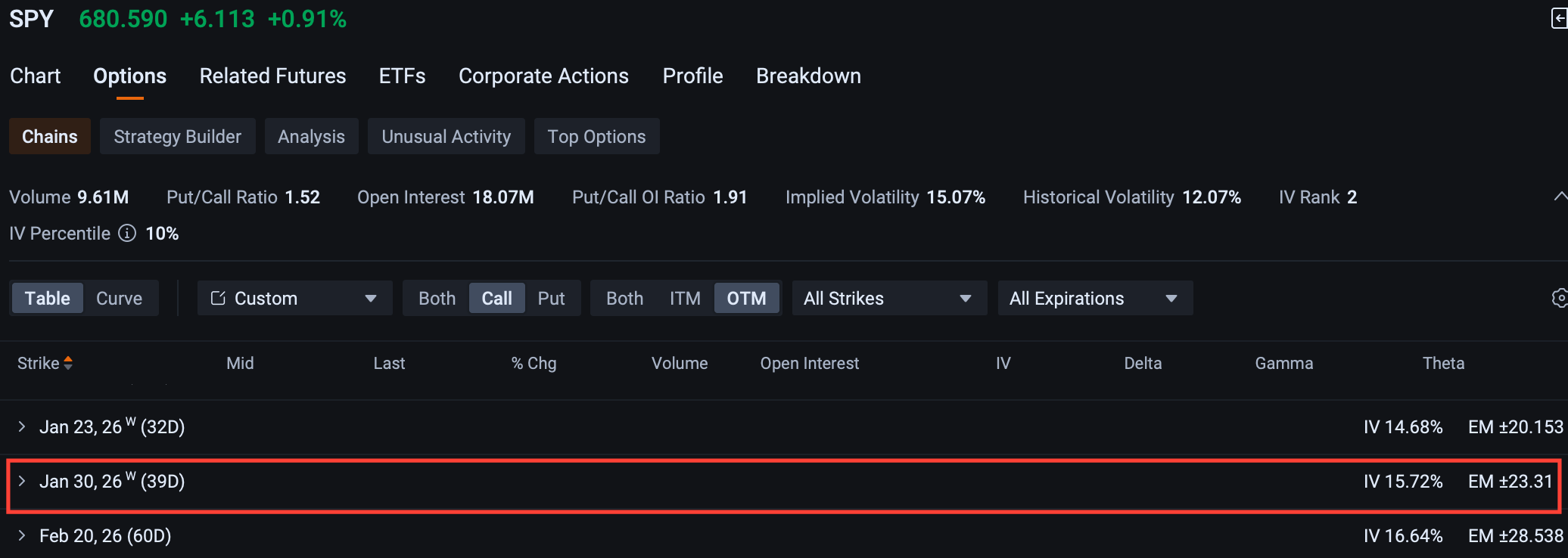1568x558 pixels.
Task: Click the panel collapse icon at top right
Action: [x=1559, y=18]
